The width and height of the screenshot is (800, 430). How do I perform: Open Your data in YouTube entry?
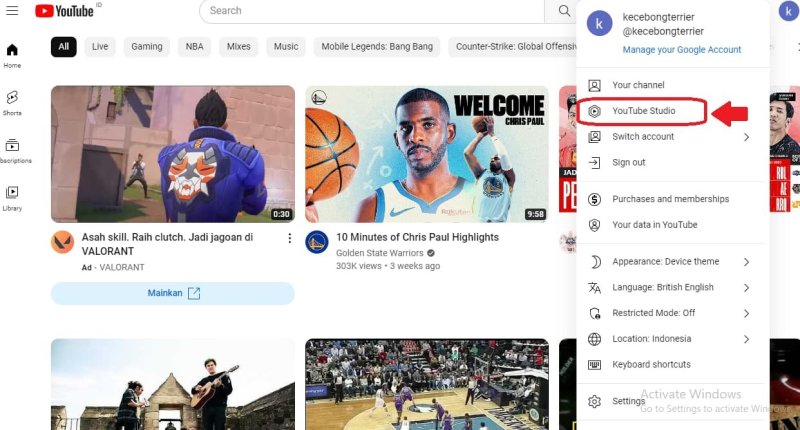tap(673, 225)
